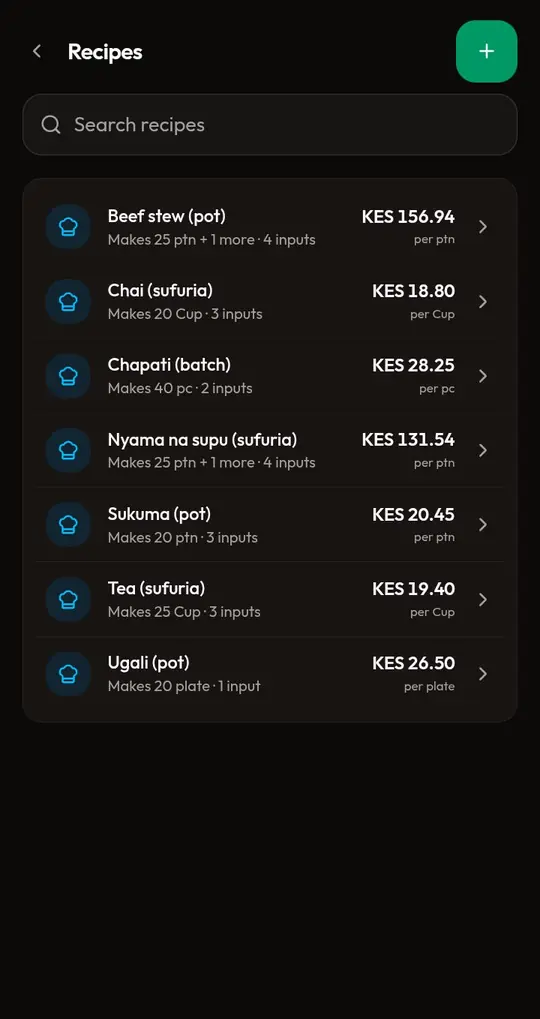Open Tea (sufuria) via its right chevron
Image resolution: width=540 pixels, height=1019 pixels.
[483, 599]
